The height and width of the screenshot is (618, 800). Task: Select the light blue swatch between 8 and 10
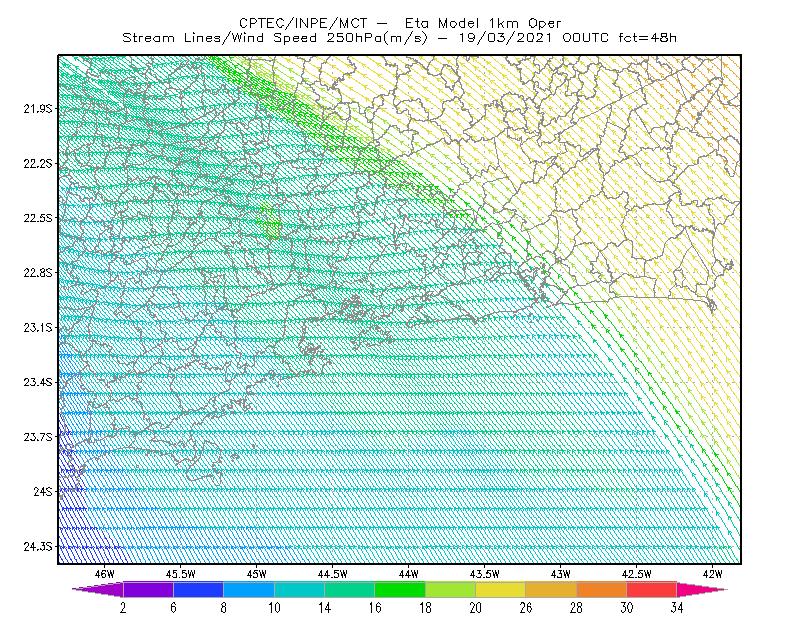(249, 589)
